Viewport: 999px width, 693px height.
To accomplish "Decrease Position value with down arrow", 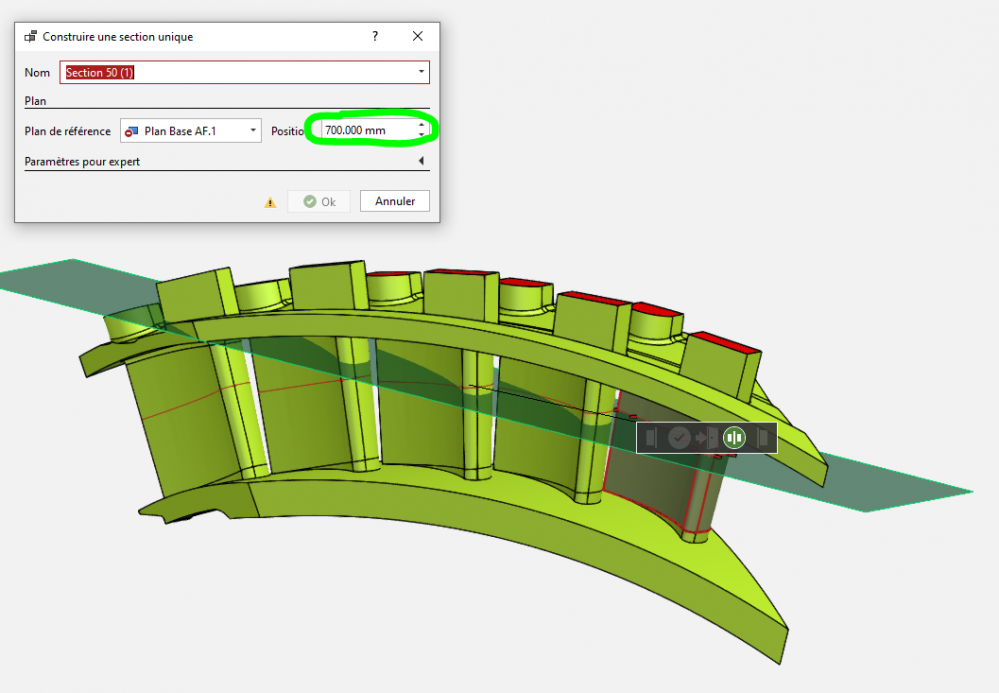I will pos(422,135).
